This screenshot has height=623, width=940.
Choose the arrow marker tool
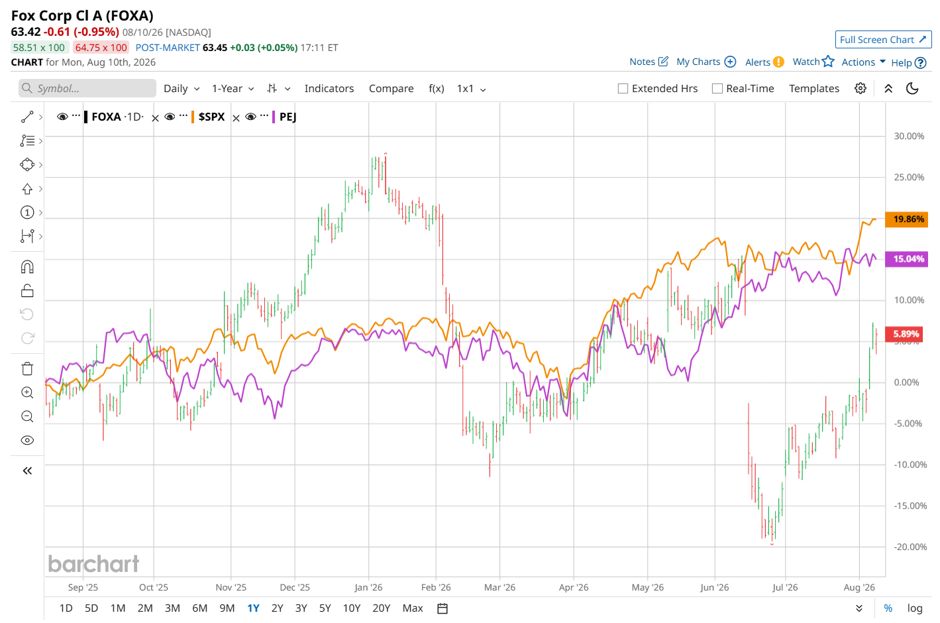point(27,189)
